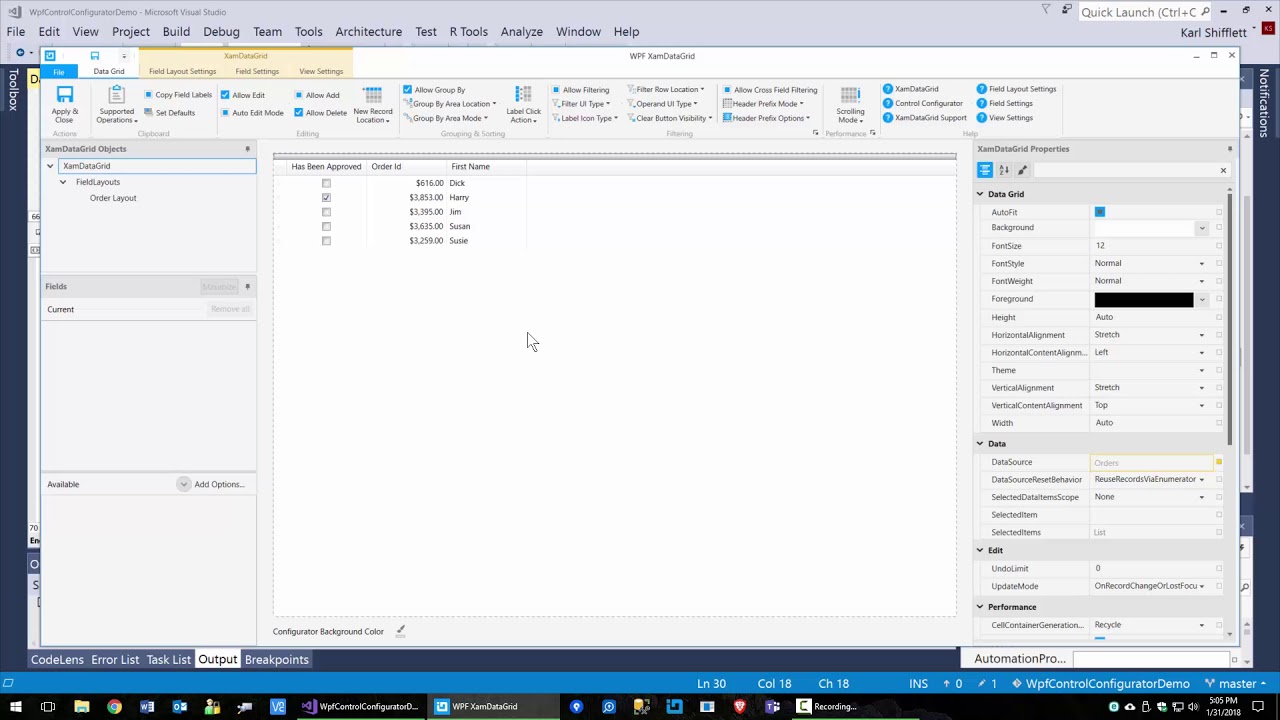Switch to Field Settings ribbon tab
Viewport: 1280px width, 720px height.
coord(257,72)
